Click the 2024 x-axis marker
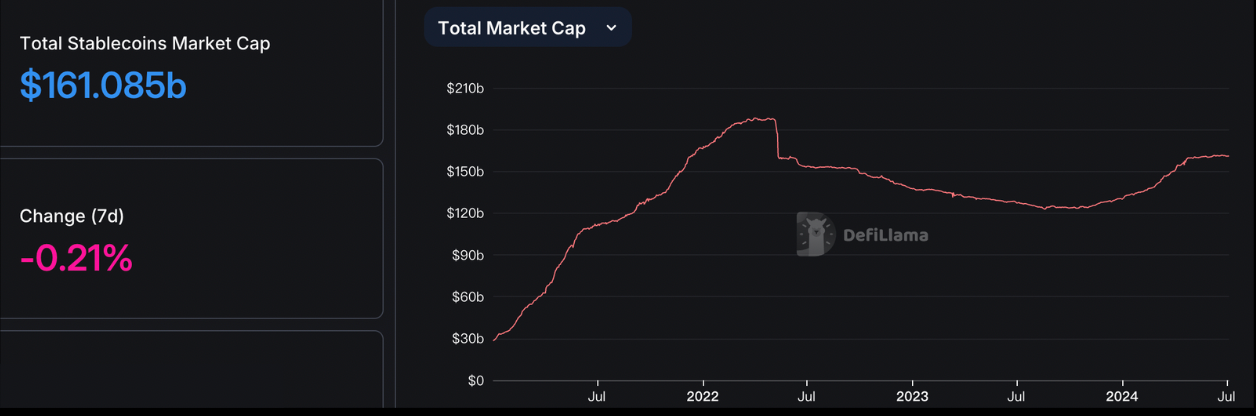Image resolution: width=1256 pixels, height=416 pixels. point(1122,397)
